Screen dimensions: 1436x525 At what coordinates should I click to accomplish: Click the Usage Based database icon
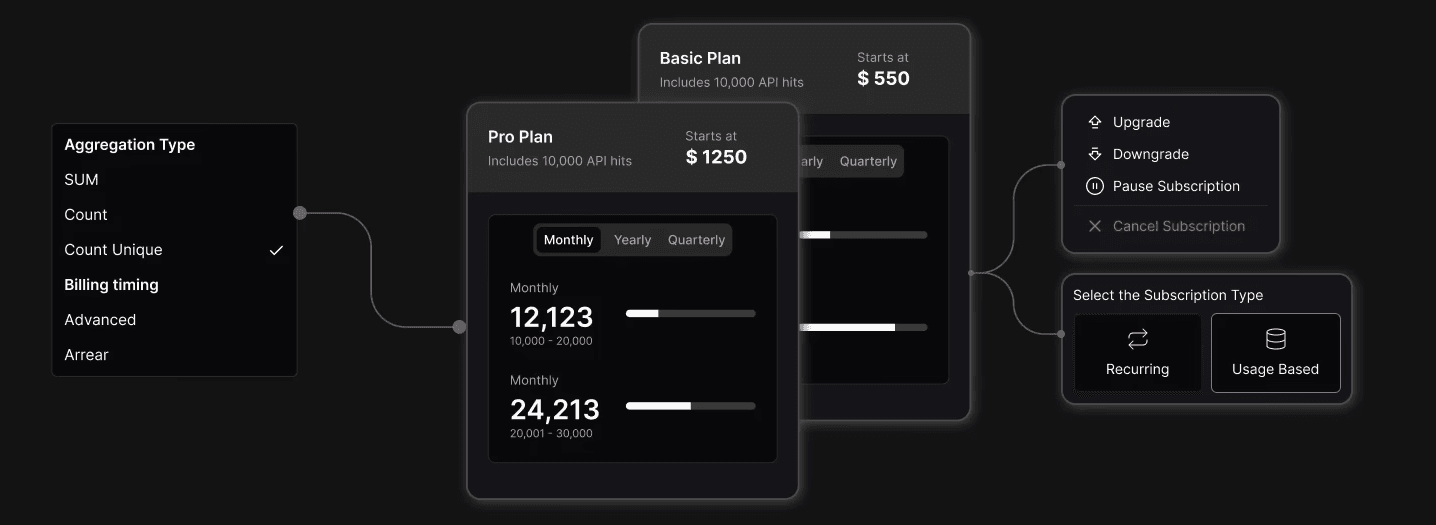1276,339
